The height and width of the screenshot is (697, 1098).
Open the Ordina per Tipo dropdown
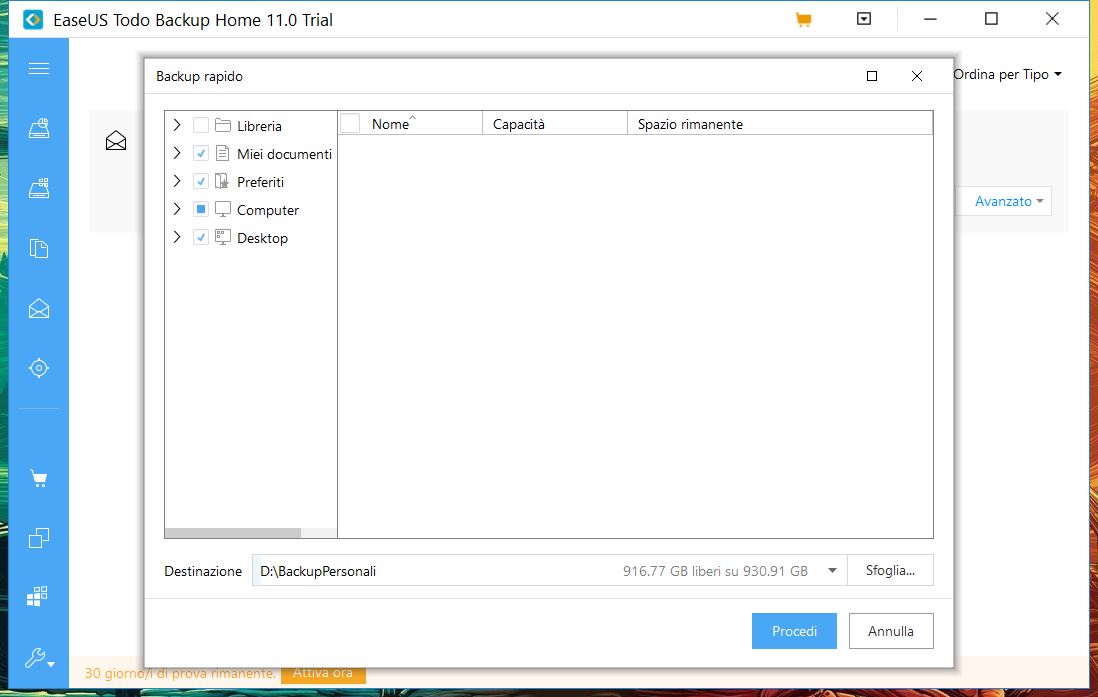(1007, 74)
